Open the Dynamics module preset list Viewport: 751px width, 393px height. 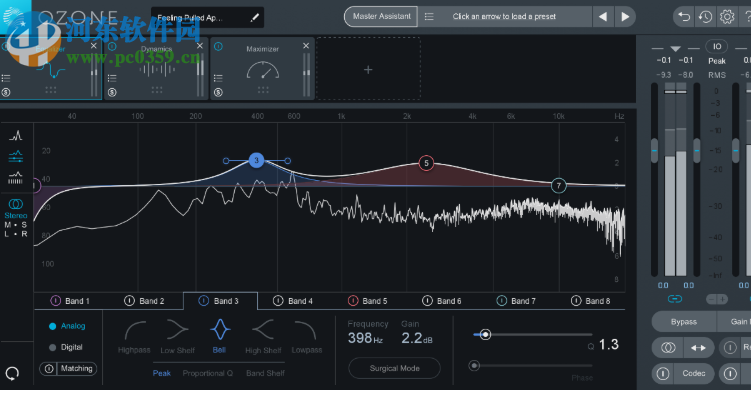[112, 78]
